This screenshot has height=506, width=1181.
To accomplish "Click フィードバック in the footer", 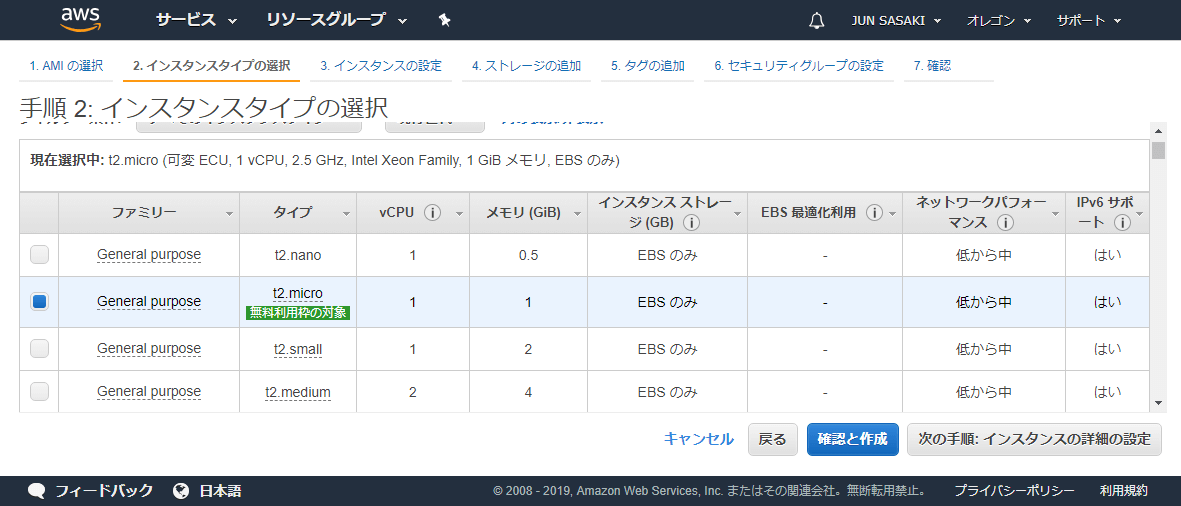I will [104, 491].
